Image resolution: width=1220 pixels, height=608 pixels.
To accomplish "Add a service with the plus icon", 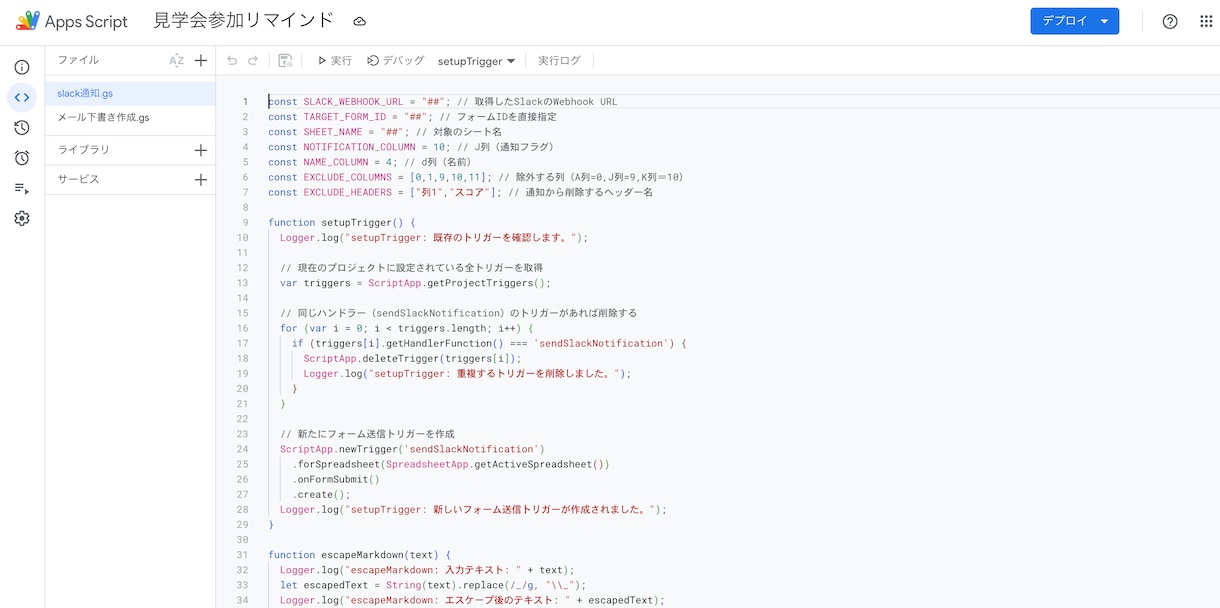I will [201, 180].
